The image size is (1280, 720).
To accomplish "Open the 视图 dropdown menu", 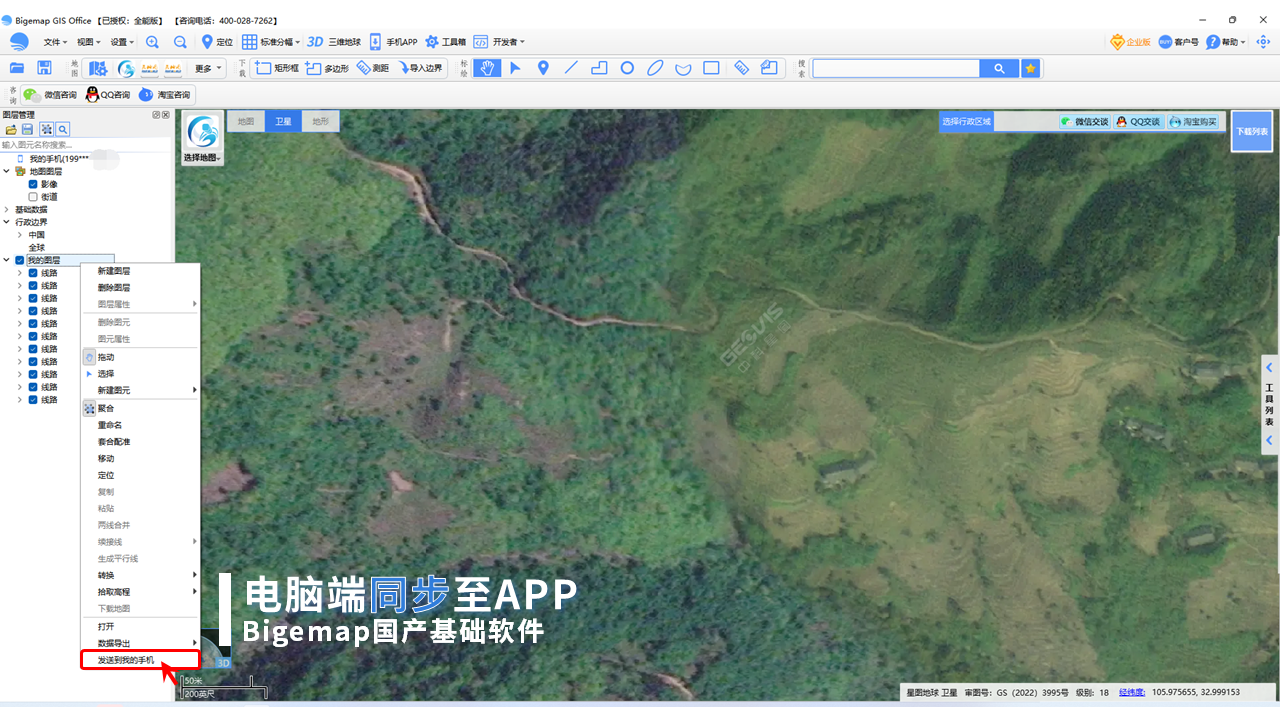I will click(89, 42).
